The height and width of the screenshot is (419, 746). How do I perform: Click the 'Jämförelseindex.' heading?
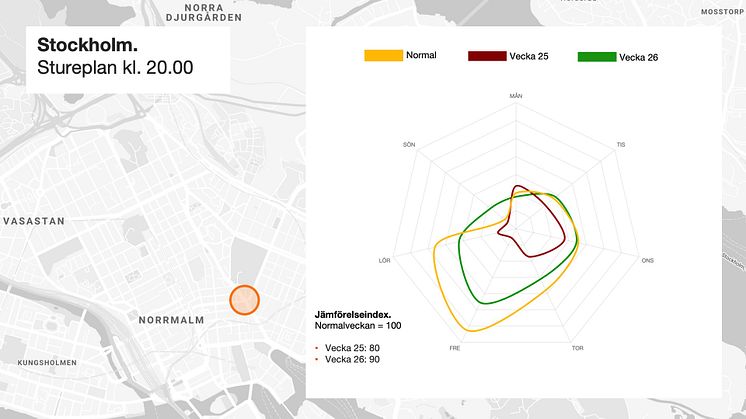coord(353,315)
